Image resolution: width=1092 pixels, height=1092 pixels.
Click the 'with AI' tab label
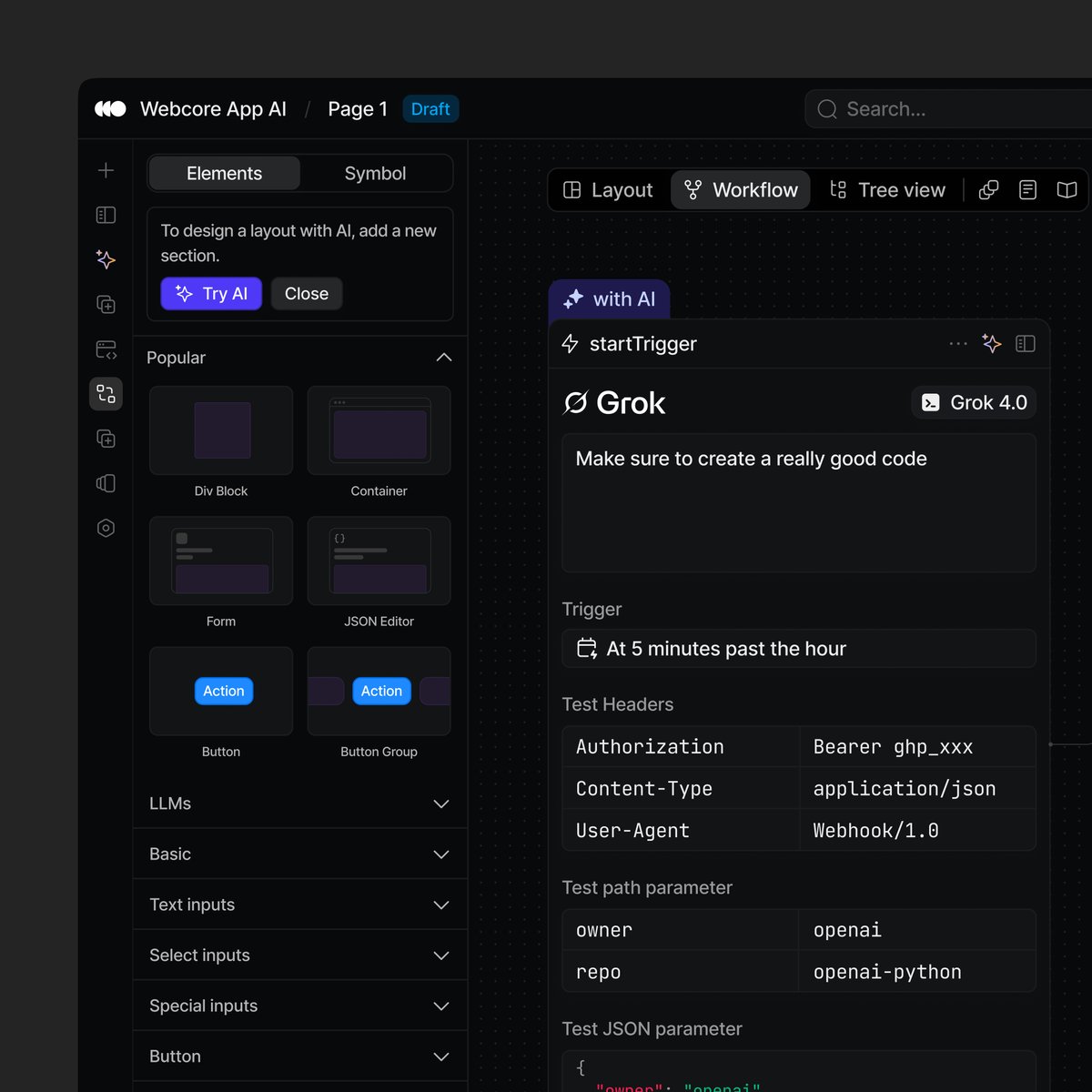click(x=610, y=299)
